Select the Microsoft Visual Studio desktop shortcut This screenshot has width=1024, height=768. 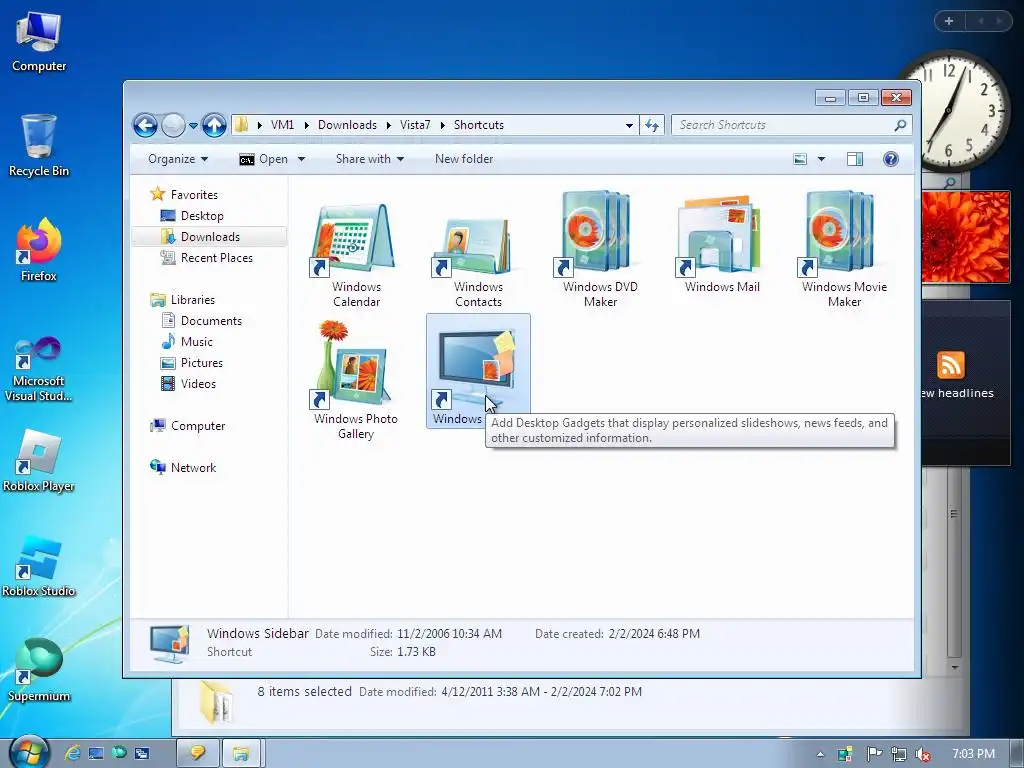(x=39, y=369)
